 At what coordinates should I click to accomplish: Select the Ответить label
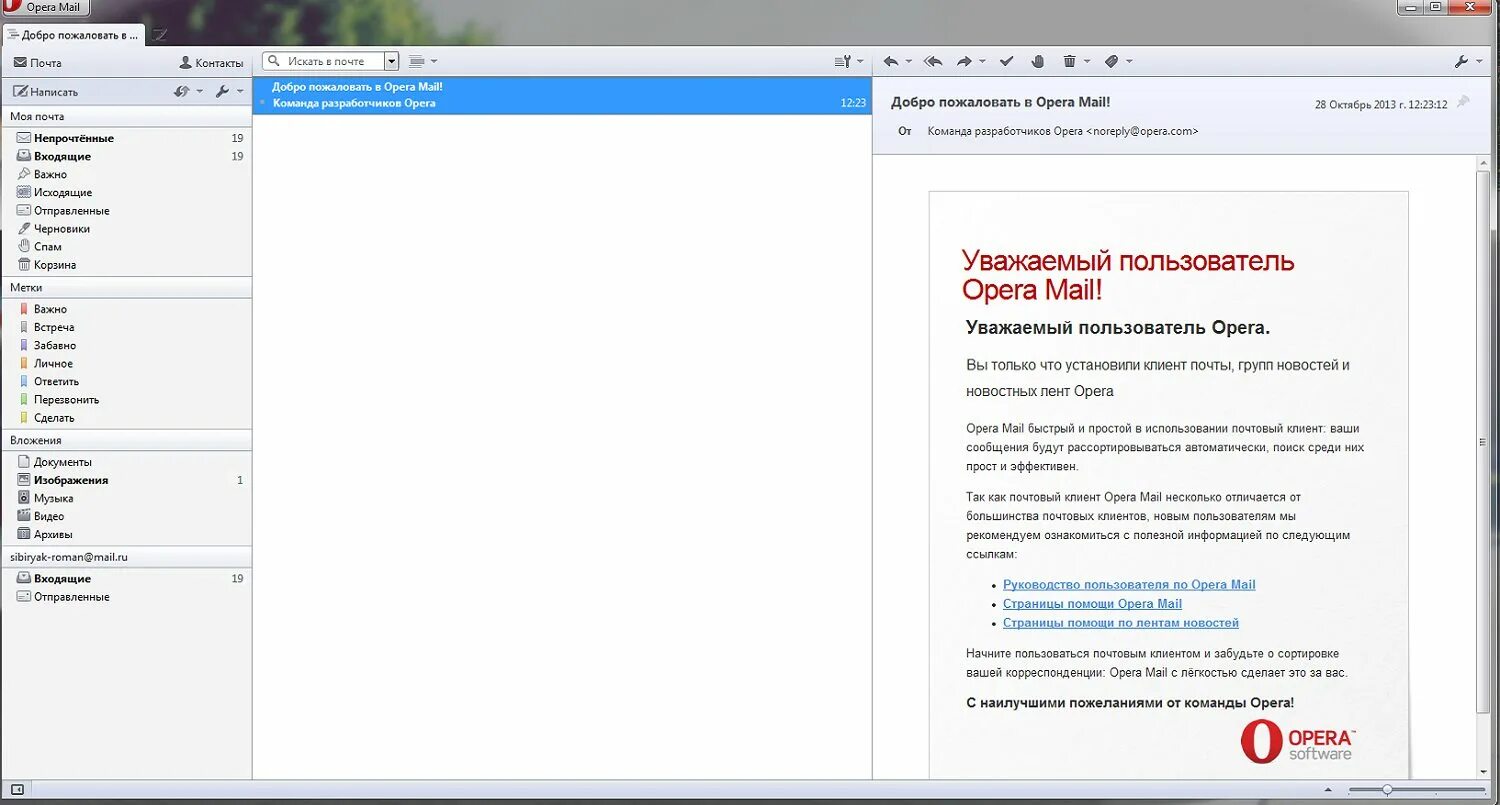[126, 381]
